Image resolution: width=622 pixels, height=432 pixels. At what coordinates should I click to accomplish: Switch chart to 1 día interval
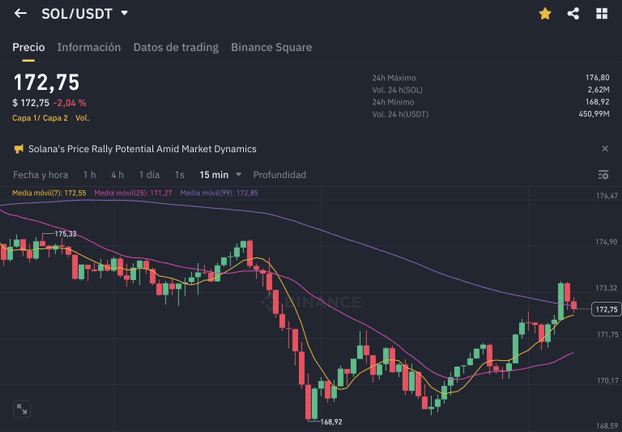(149, 175)
